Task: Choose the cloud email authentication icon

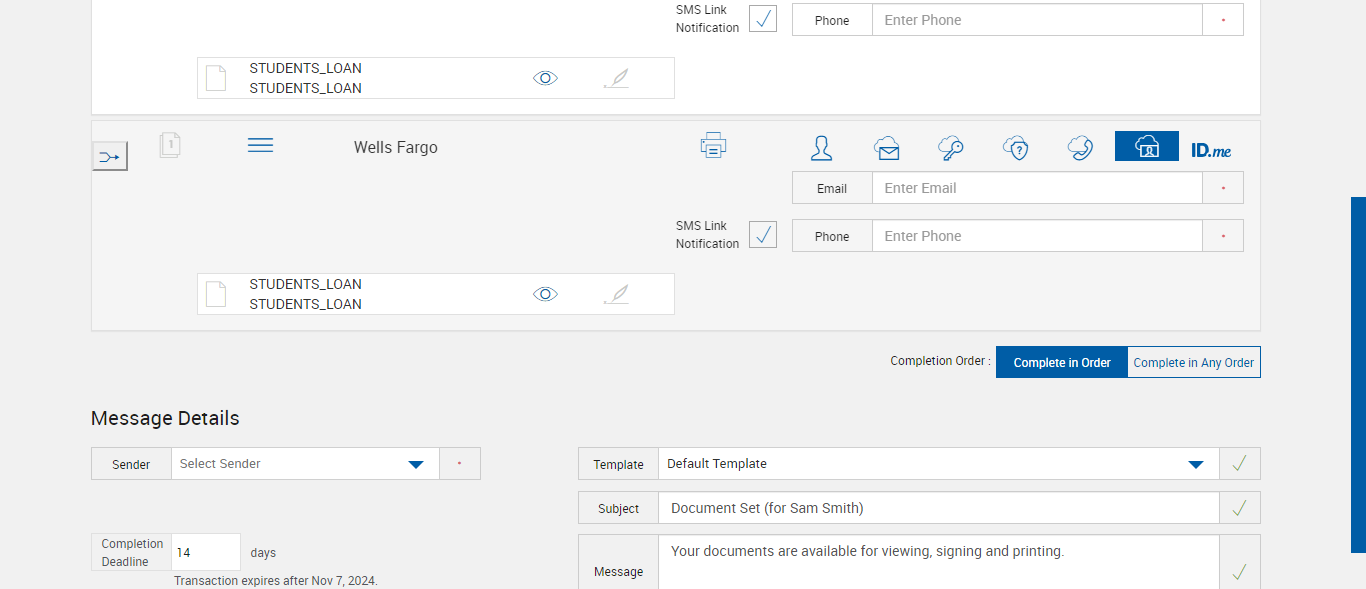Action: pyautogui.click(x=886, y=148)
